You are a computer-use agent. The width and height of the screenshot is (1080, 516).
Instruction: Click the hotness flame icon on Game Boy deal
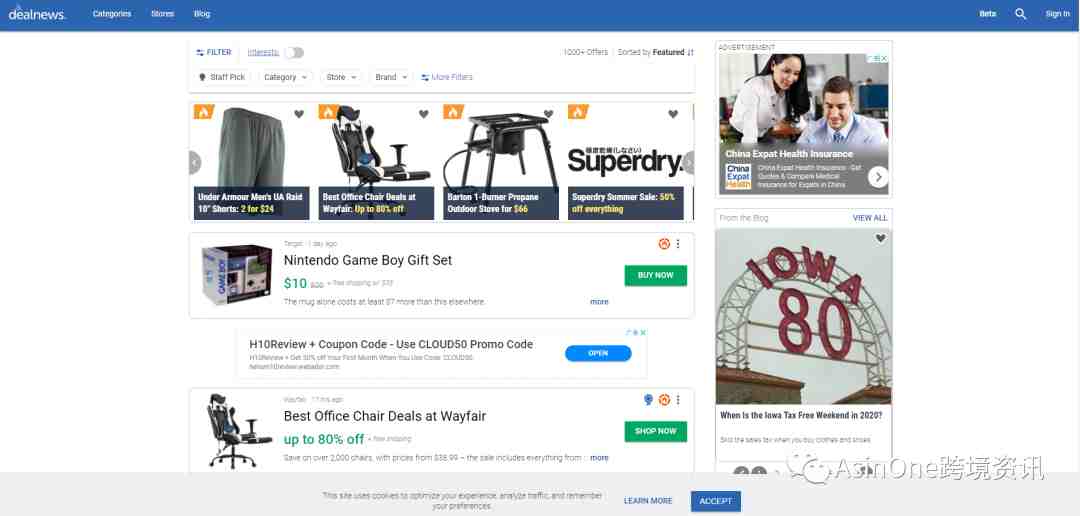(x=664, y=244)
